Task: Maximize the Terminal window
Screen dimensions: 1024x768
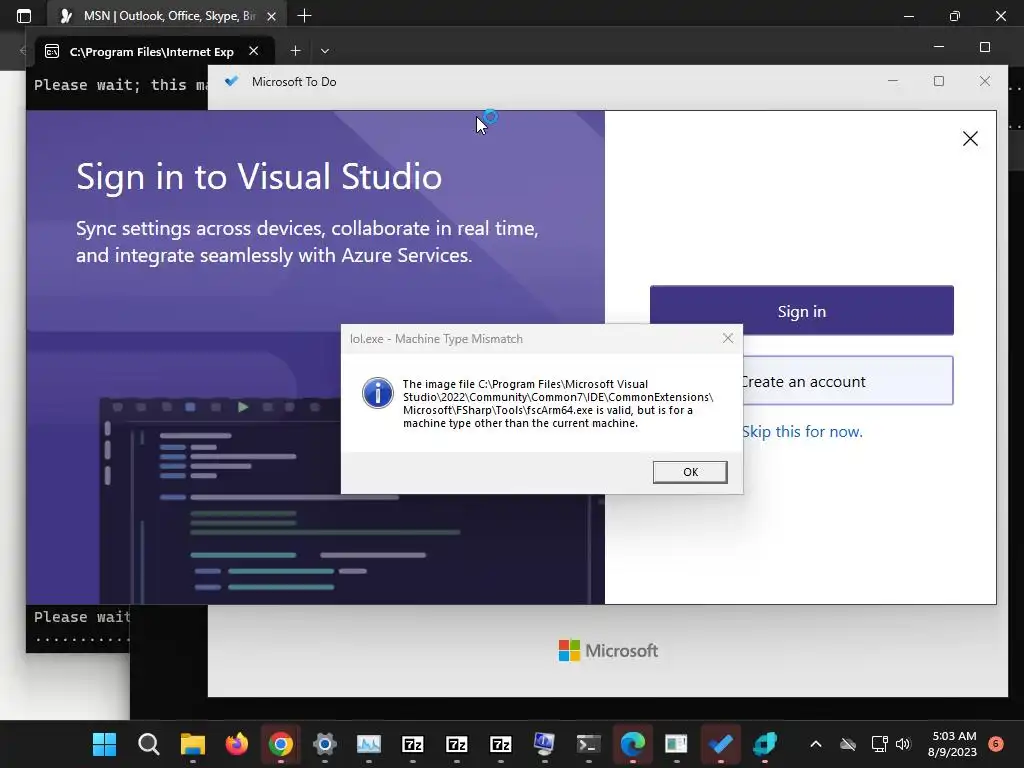Action: tap(985, 47)
